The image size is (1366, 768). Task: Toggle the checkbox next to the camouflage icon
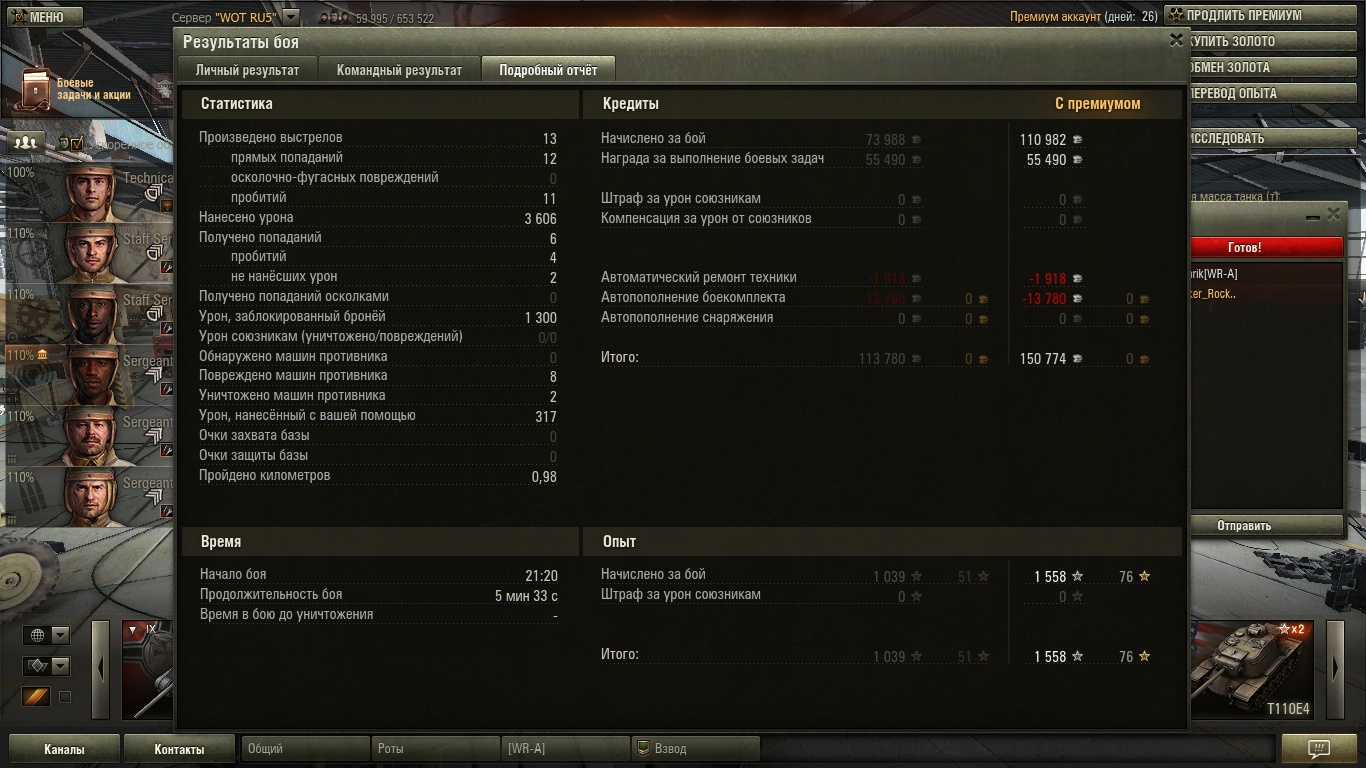tap(65, 697)
